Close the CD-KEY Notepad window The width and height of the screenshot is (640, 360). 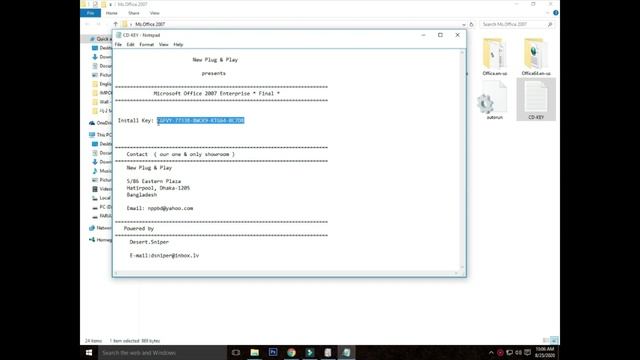457,35
